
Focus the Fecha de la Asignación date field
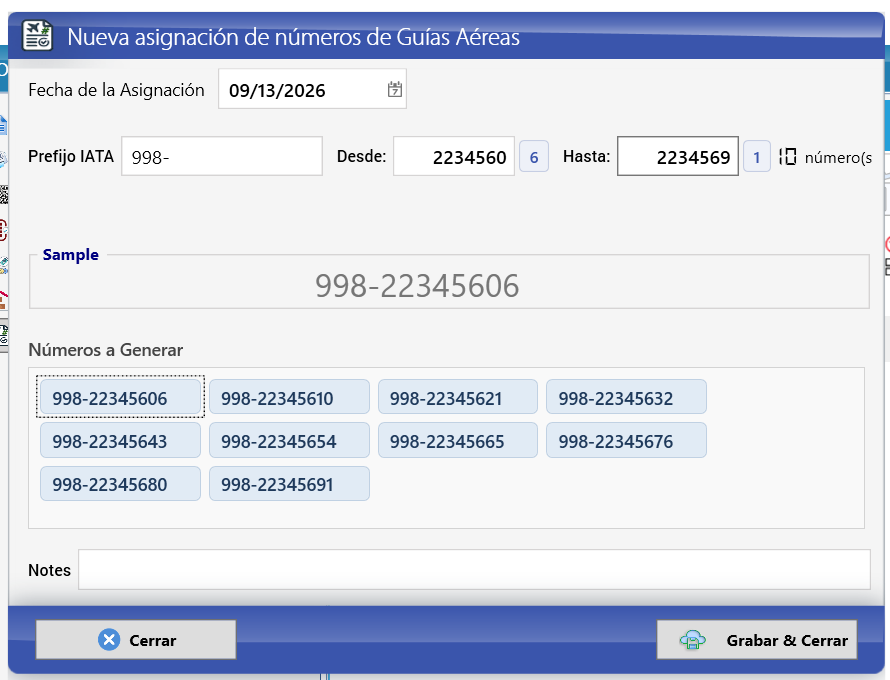(x=312, y=89)
